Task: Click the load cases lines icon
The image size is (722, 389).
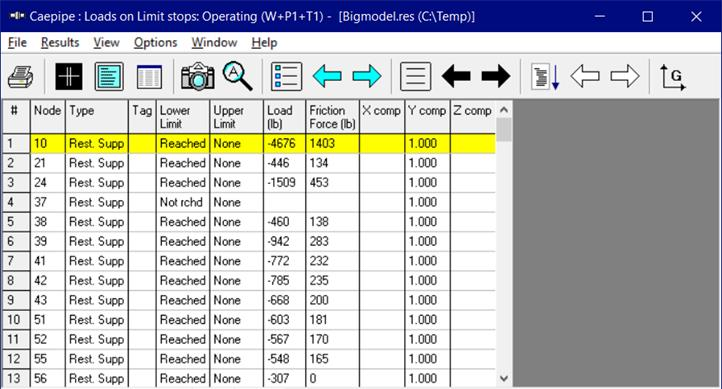Action: coord(415,76)
